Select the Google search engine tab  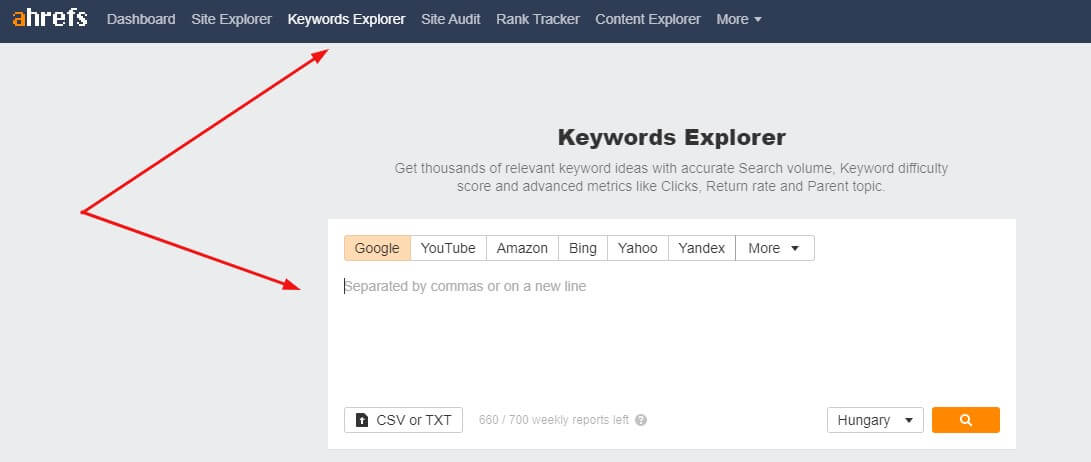[377, 248]
